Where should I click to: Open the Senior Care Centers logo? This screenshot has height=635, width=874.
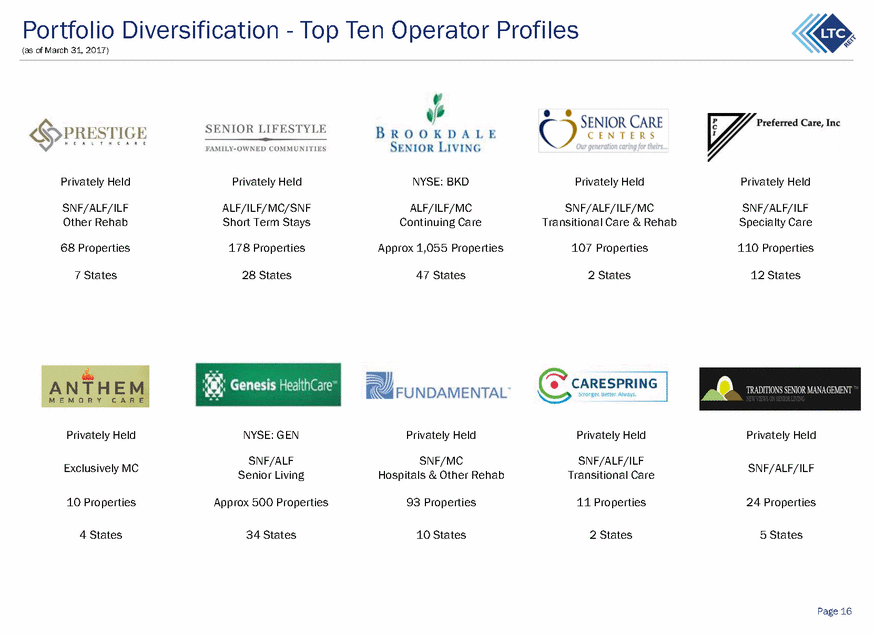click(603, 130)
